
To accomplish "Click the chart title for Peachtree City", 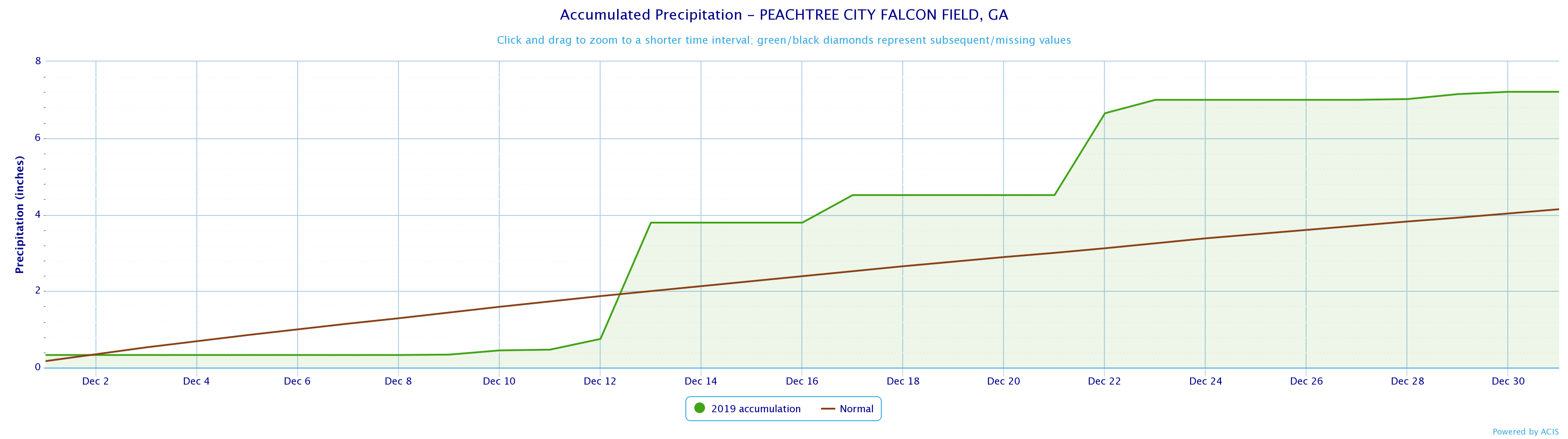I will coord(784,15).
